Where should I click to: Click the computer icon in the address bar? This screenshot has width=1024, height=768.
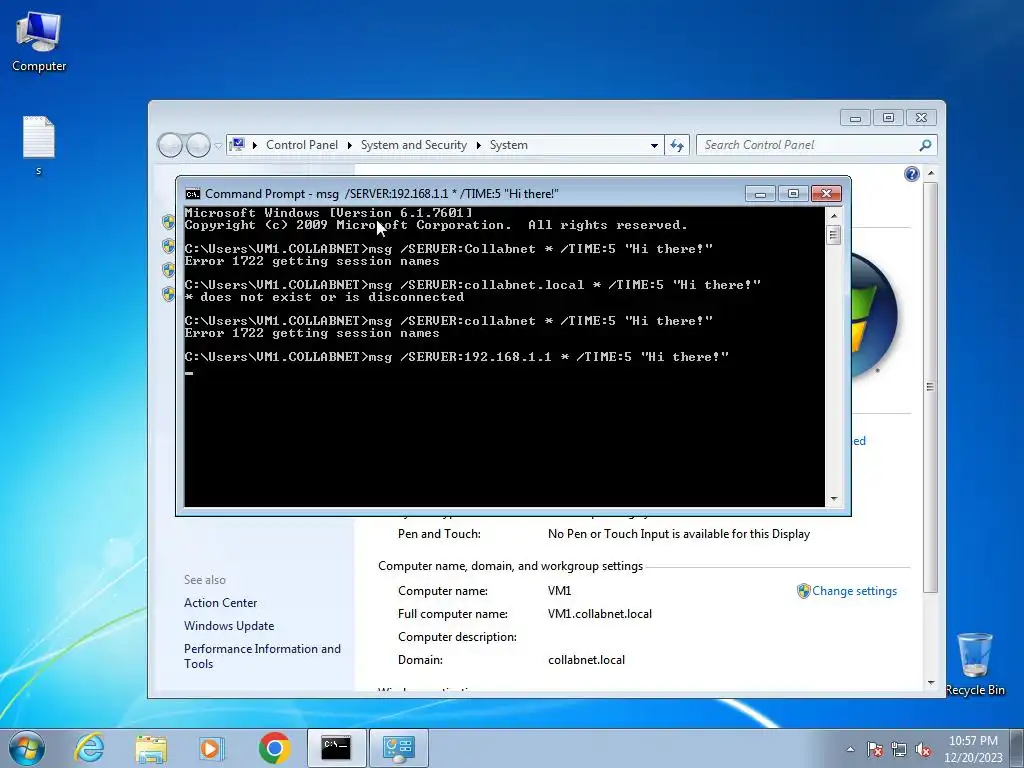[x=237, y=144]
